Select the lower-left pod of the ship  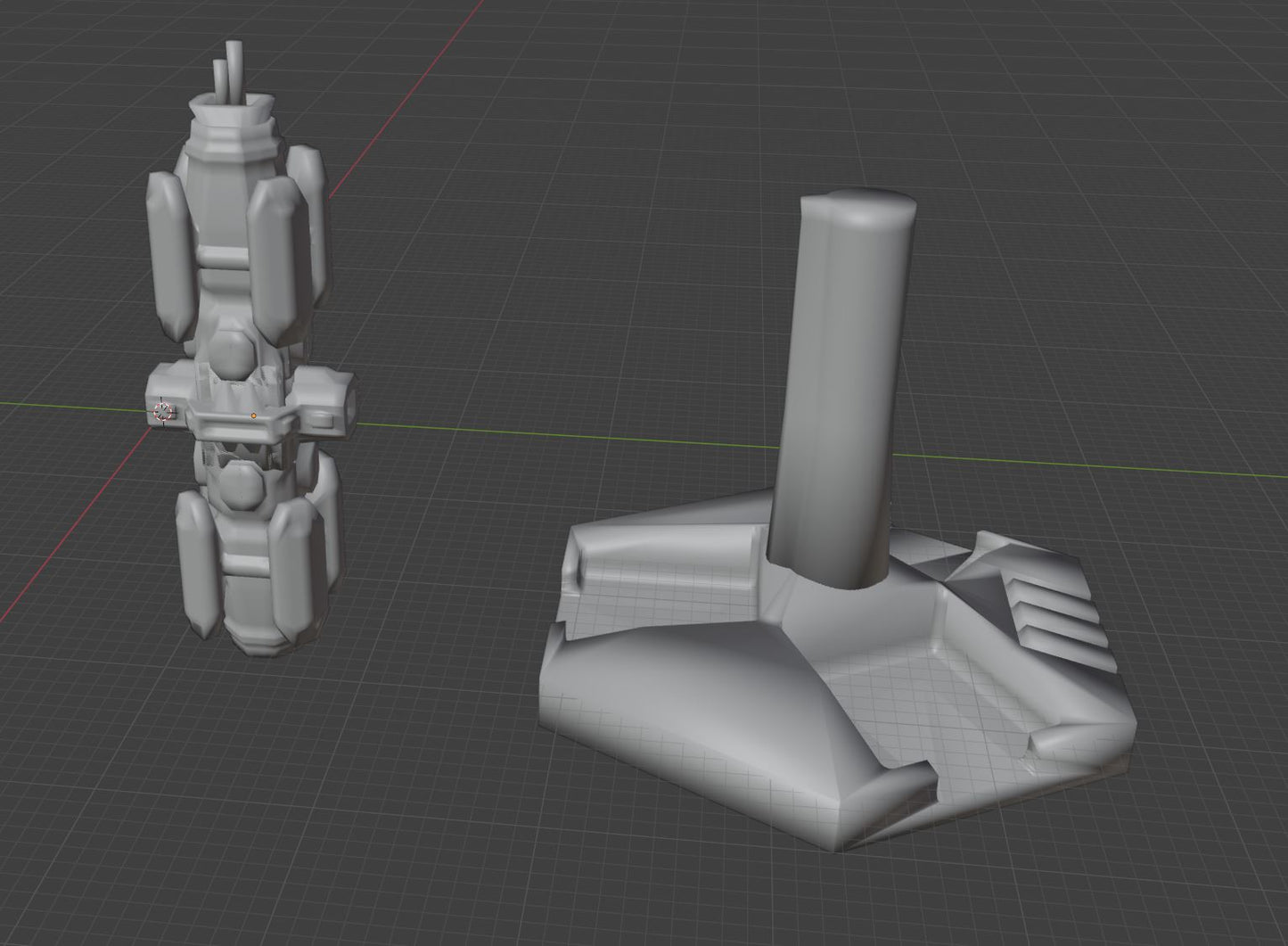tap(196, 562)
